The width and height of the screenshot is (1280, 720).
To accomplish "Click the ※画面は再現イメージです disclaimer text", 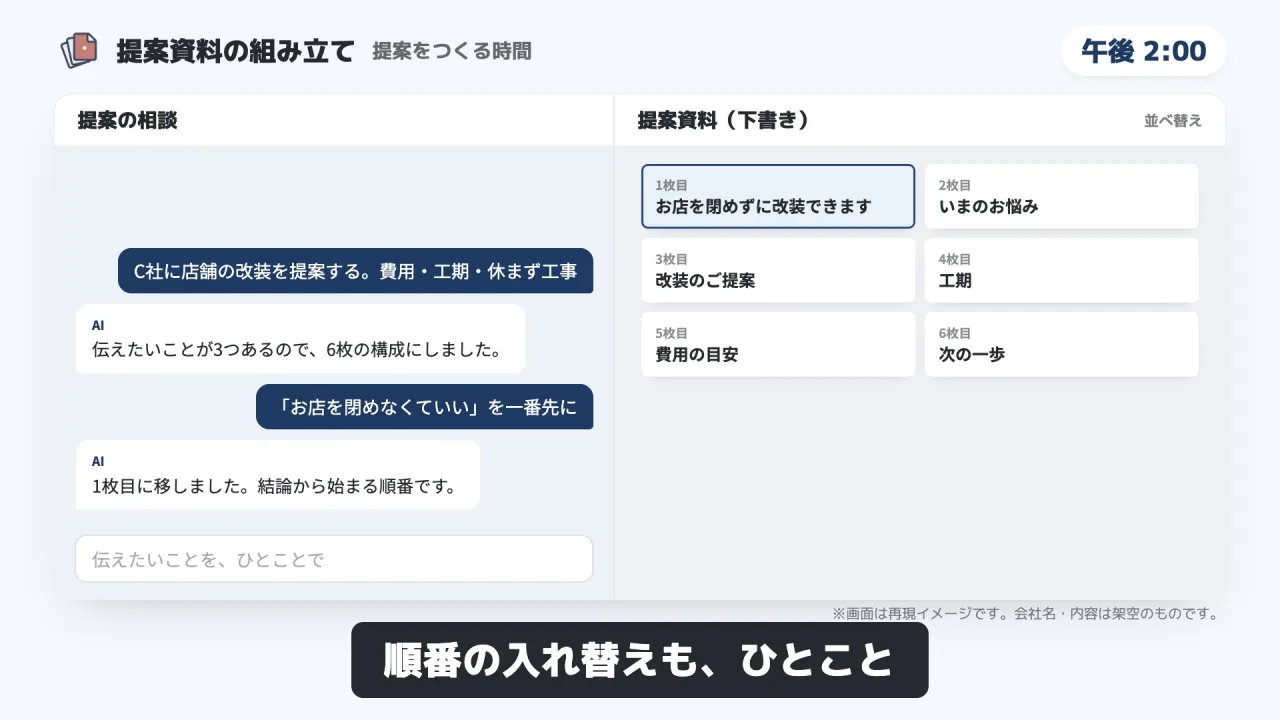I will 1025,614.
